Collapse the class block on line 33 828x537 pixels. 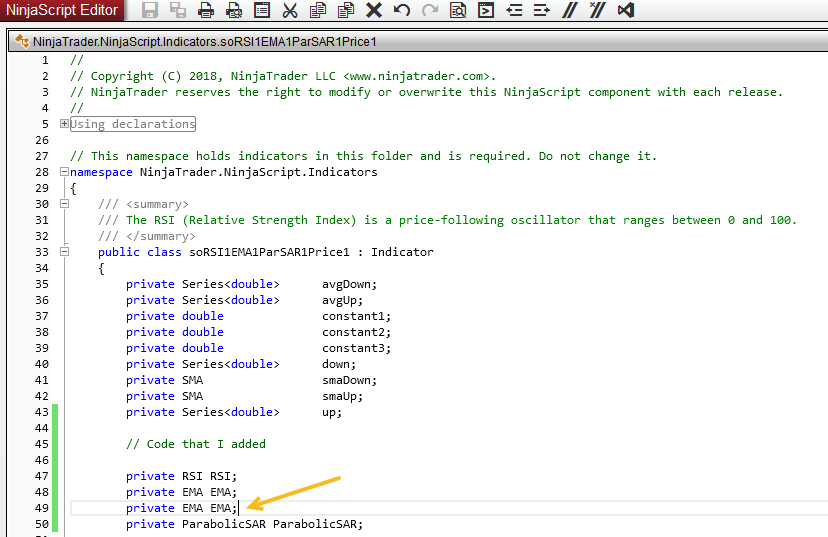[64, 252]
